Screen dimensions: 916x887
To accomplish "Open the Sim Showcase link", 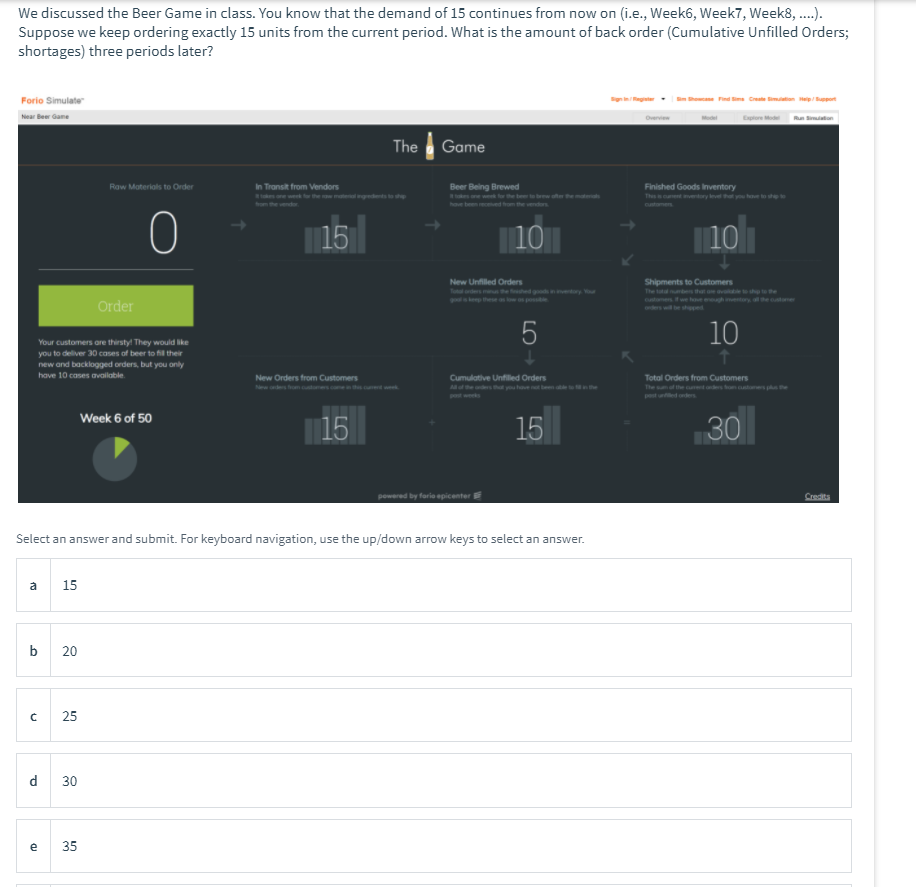I will (x=695, y=99).
